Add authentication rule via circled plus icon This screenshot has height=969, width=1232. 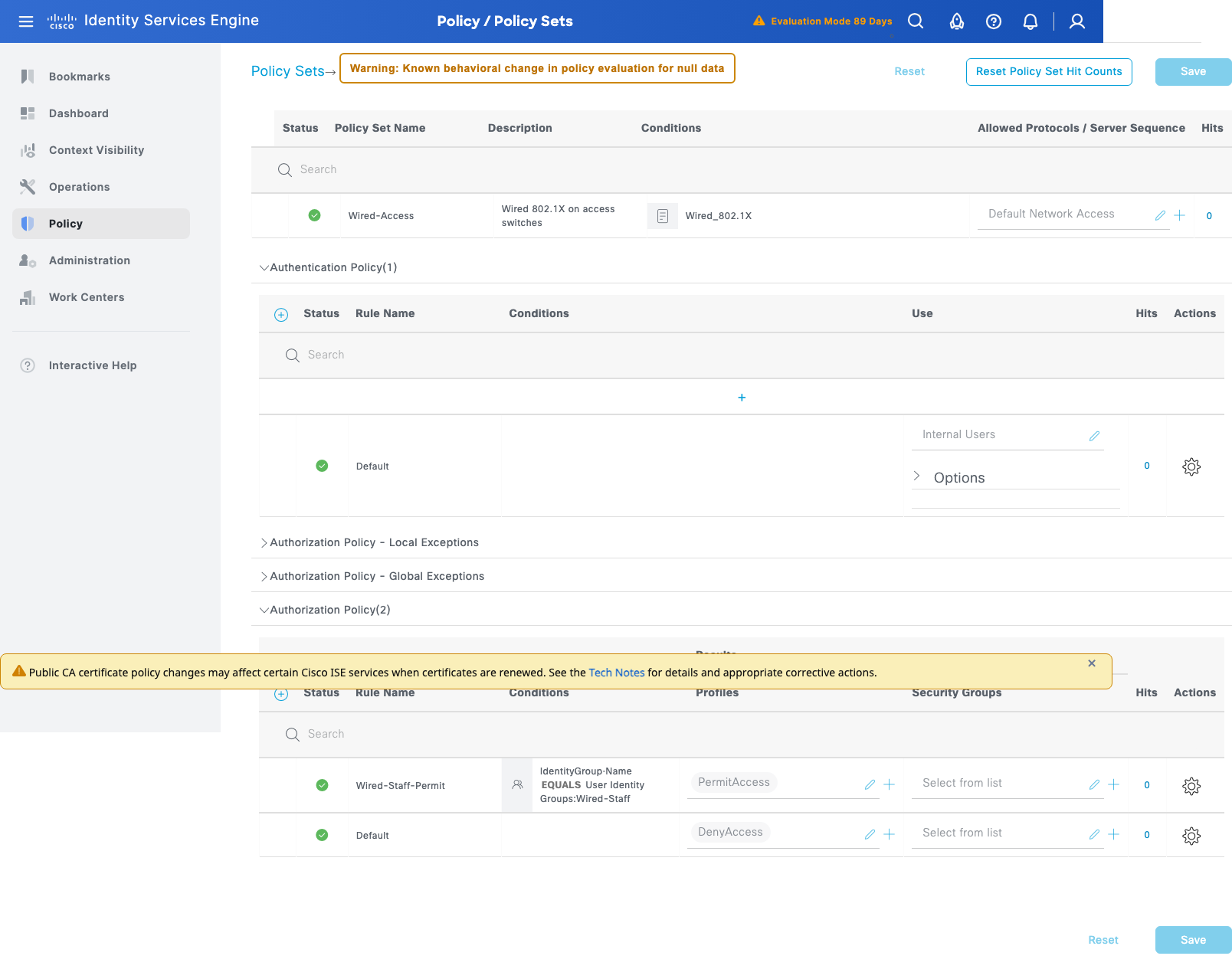281,315
